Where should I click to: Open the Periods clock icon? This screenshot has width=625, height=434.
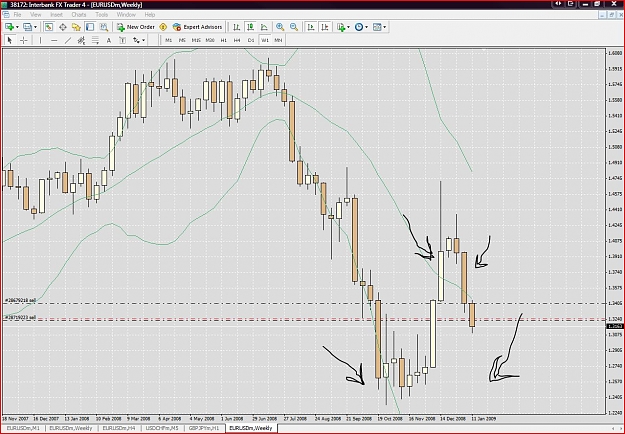coord(359,27)
